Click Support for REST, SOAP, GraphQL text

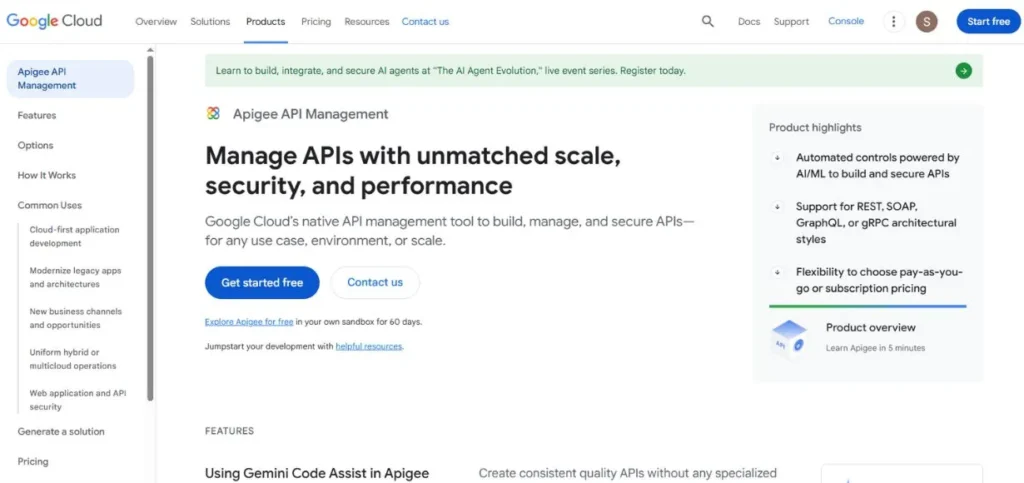click(876, 223)
